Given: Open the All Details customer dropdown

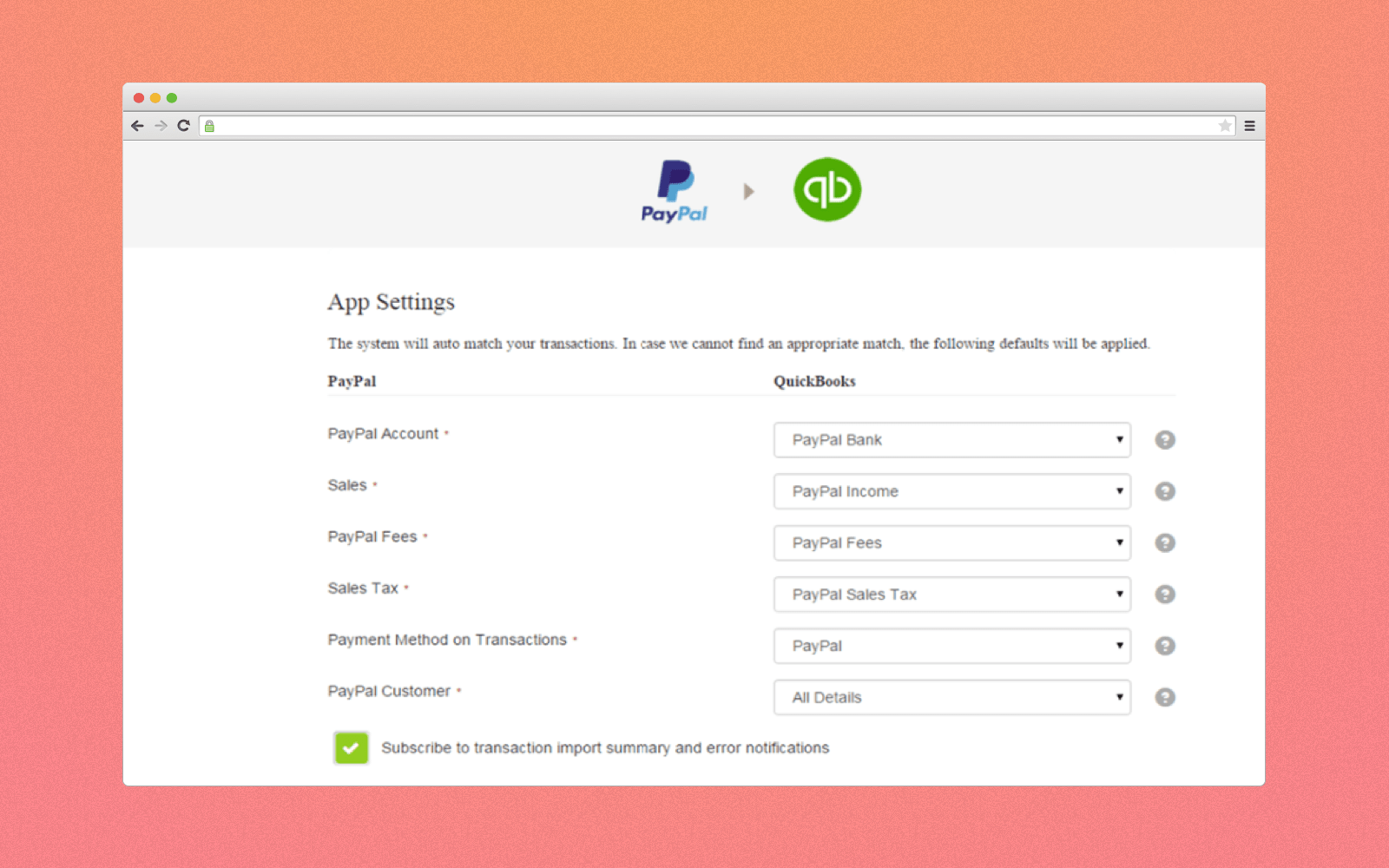Looking at the screenshot, I should (x=952, y=697).
